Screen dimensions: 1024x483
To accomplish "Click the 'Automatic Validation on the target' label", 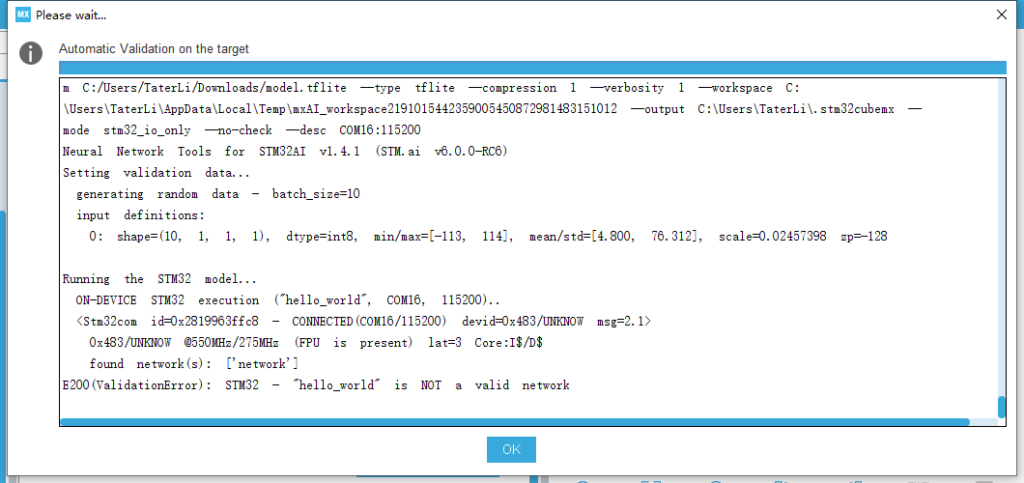I will coord(153,49).
